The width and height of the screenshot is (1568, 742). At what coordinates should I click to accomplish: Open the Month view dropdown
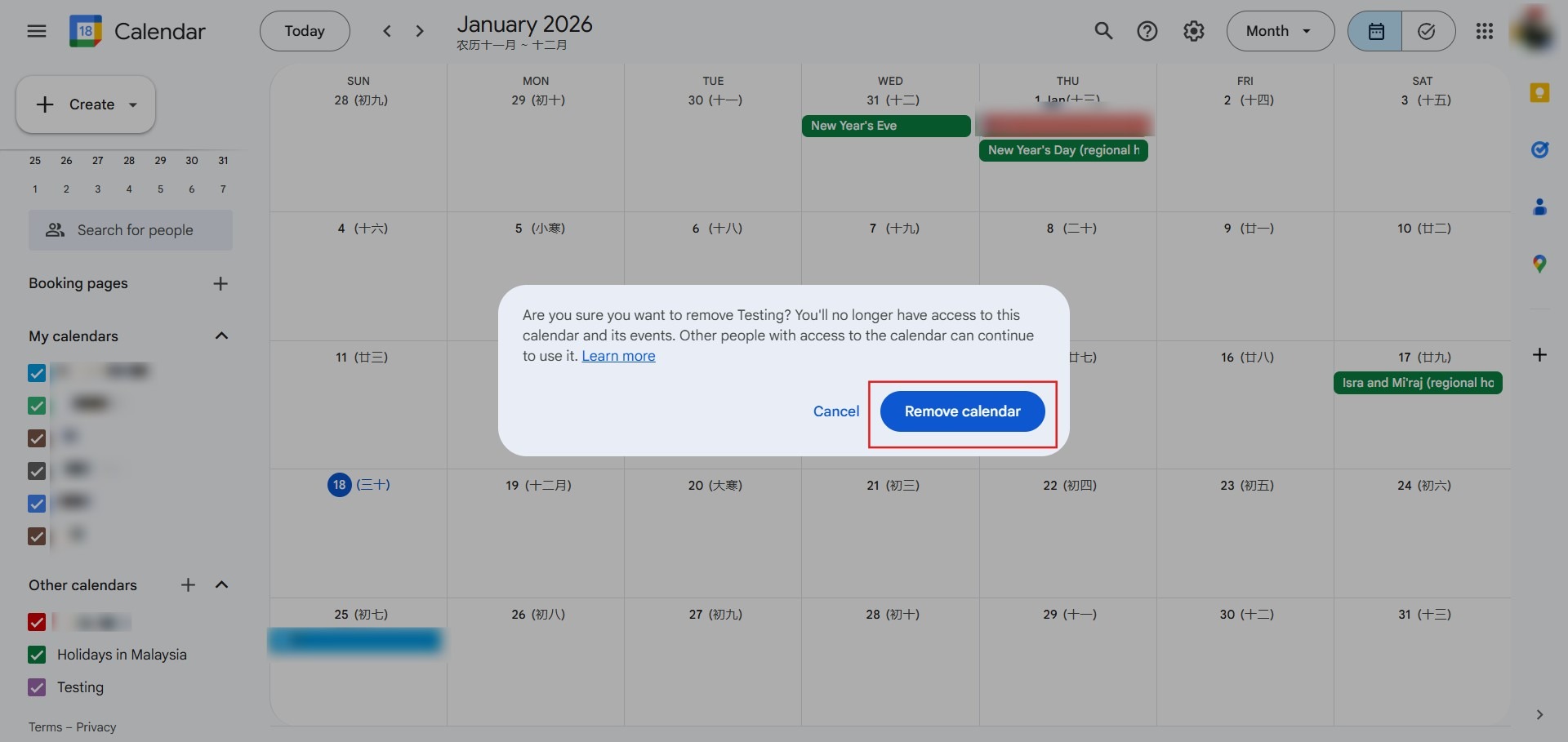1280,31
